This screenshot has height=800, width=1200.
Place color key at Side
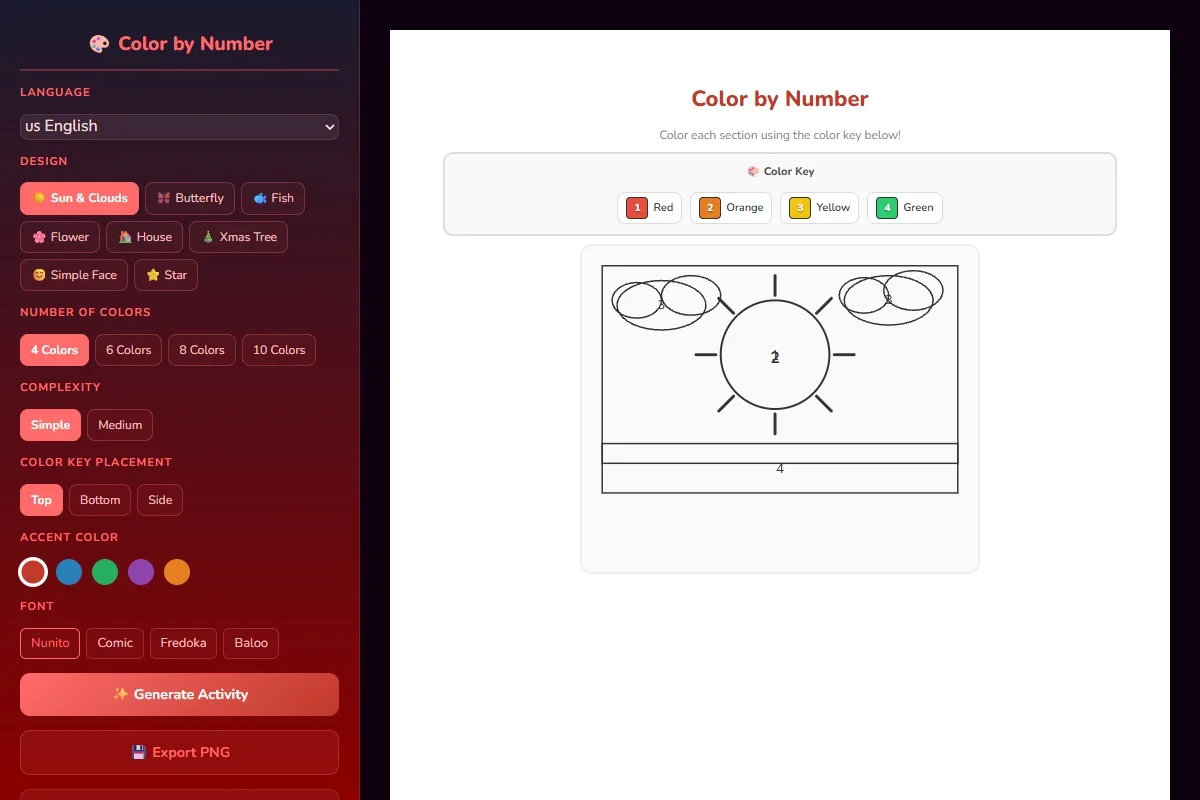click(160, 500)
